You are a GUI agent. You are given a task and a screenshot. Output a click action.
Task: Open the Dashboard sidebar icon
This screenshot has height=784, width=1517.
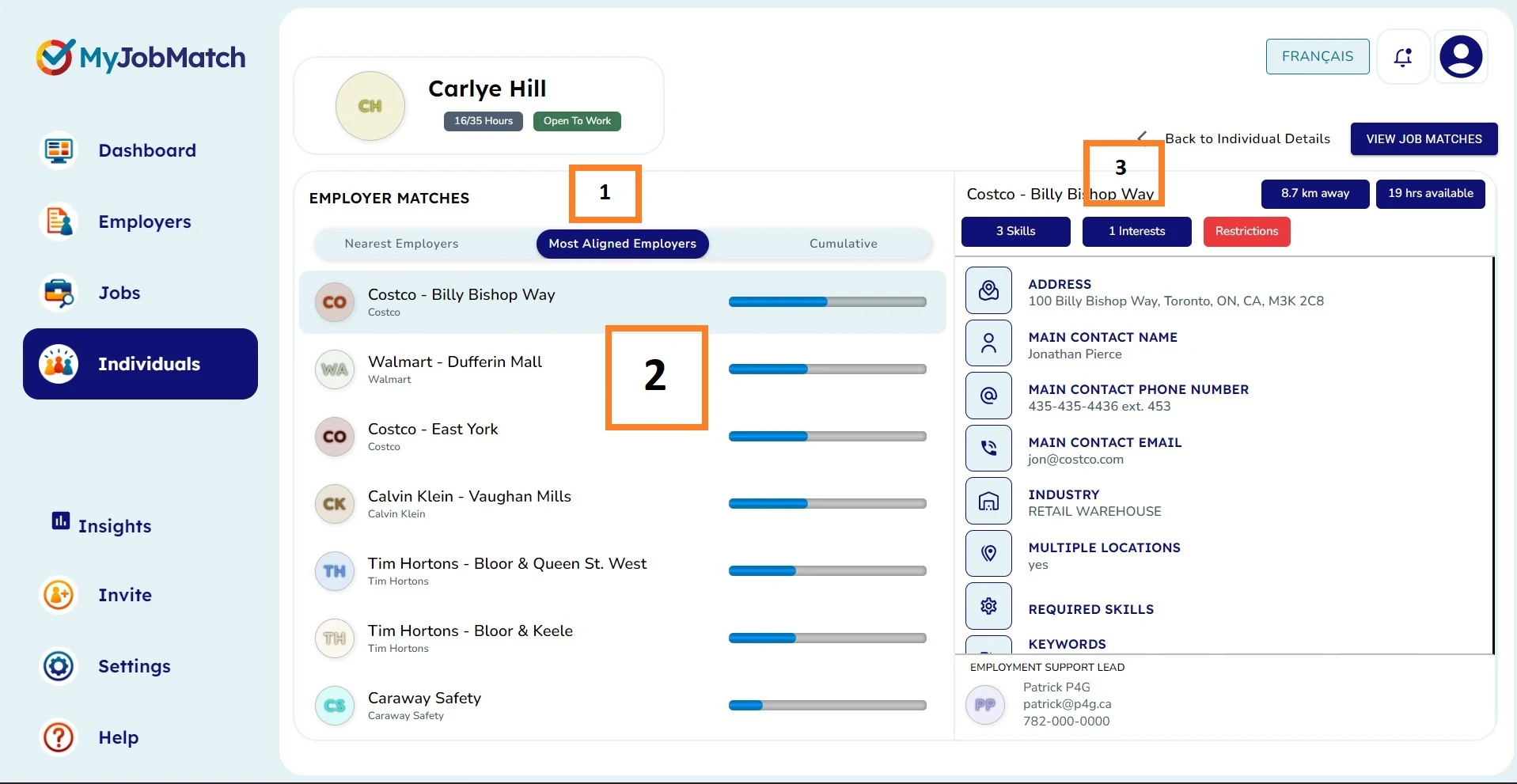tap(59, 150)
